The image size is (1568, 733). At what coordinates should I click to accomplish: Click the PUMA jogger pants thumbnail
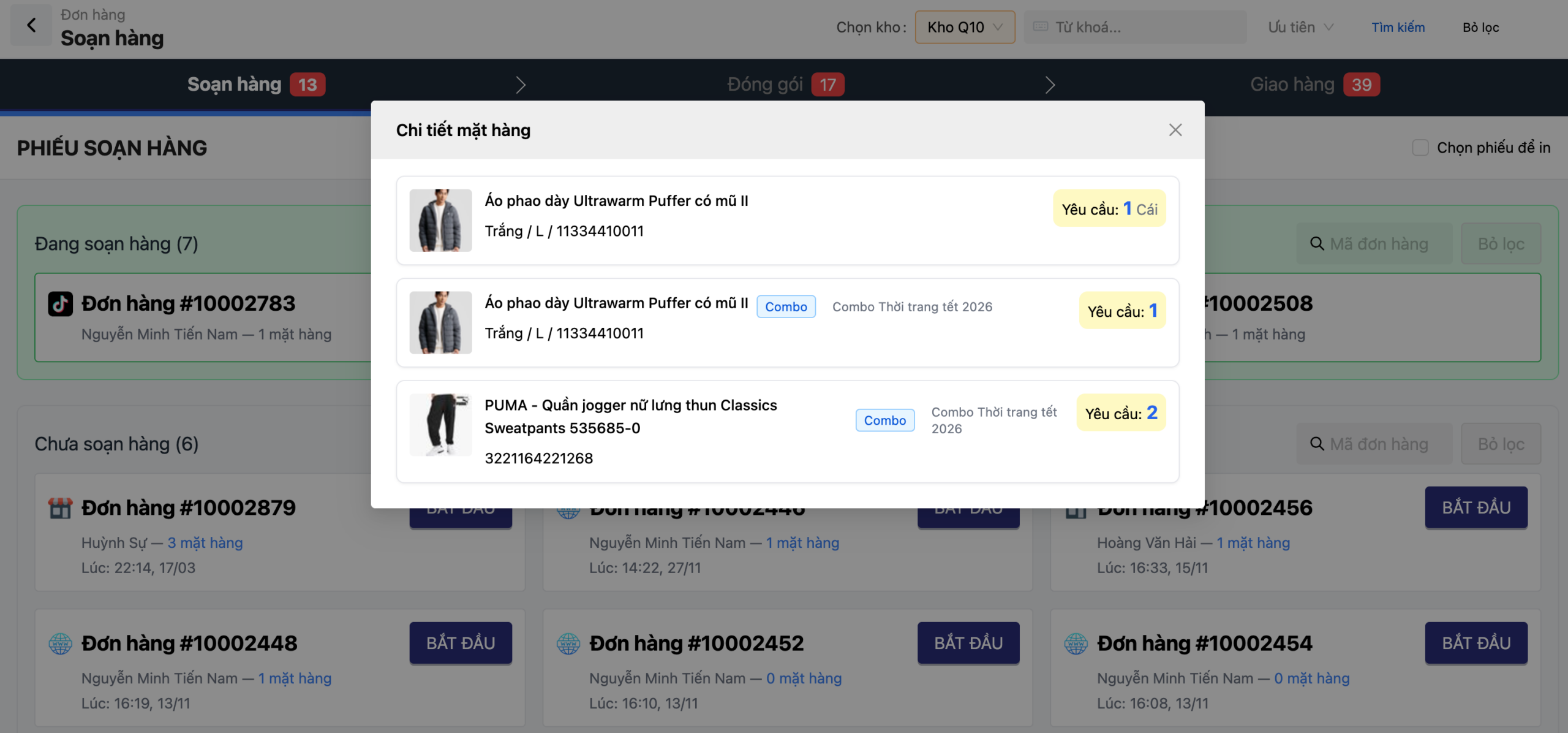(x=440, y=425)
